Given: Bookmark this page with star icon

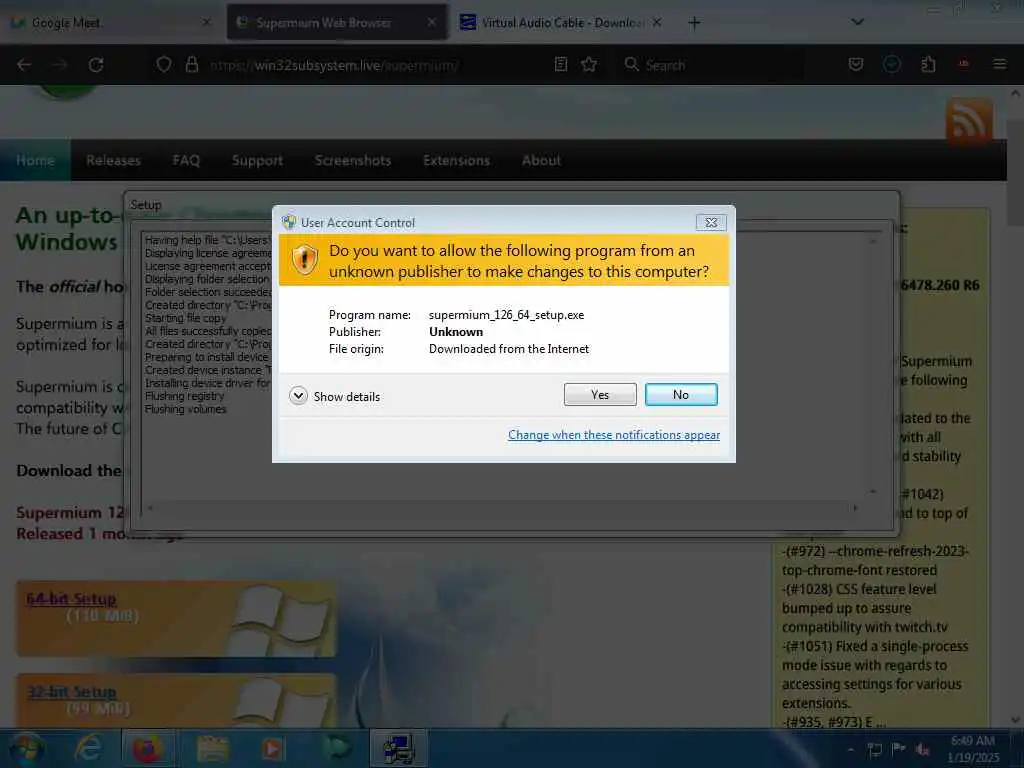Looking at the screenshot, I should click(589, 65).
